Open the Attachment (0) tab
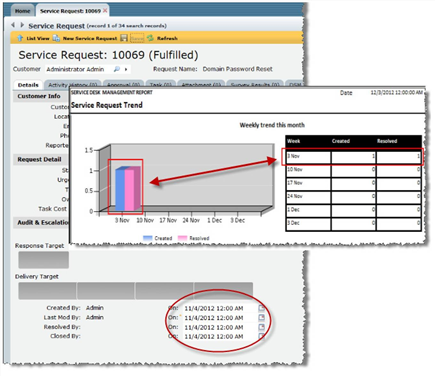Screen dimensions: 435x376 [x=201, y=85]
